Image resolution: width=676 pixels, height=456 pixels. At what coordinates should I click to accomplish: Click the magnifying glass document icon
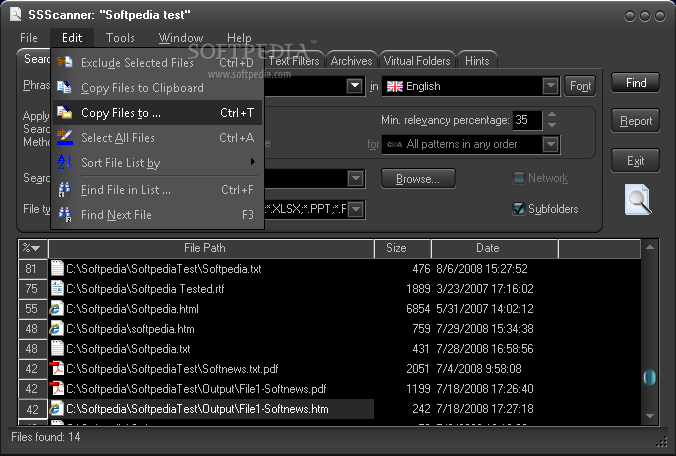click(638, 200)
